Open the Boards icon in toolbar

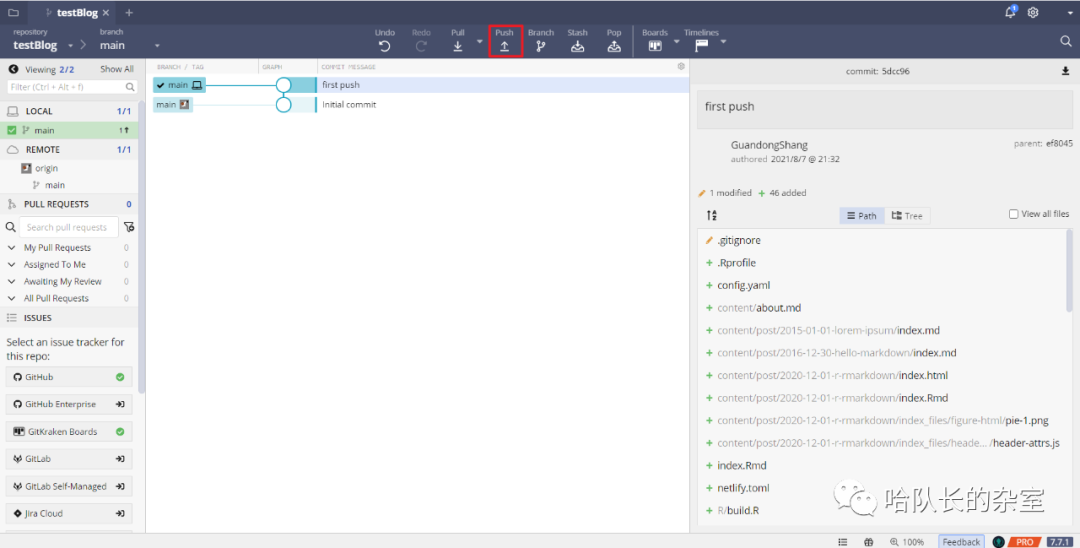pyautogui.click(x=655, y=46)
